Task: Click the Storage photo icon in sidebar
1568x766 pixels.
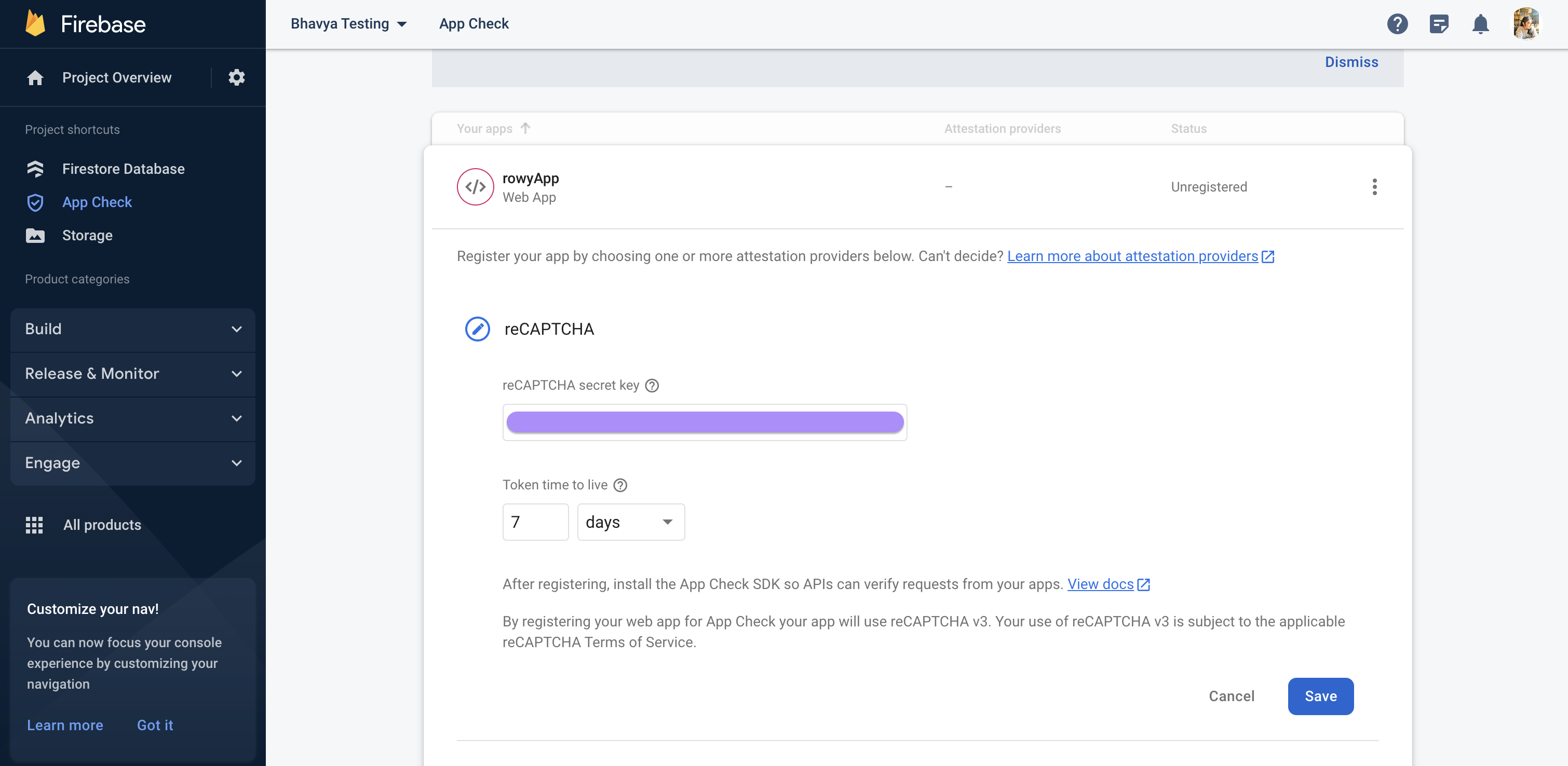Action: point(35,234)
